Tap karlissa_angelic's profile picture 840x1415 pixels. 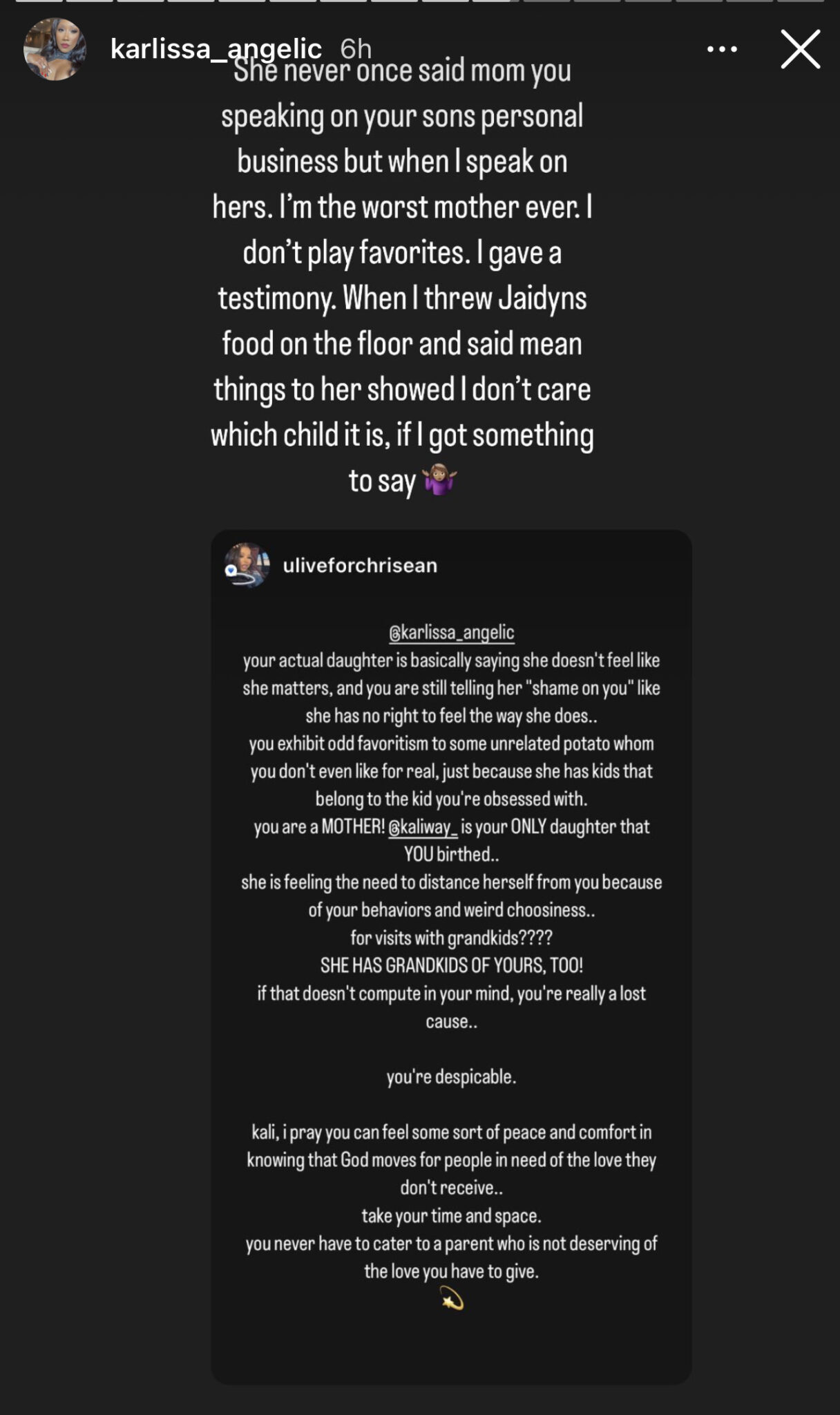[55, 49]
